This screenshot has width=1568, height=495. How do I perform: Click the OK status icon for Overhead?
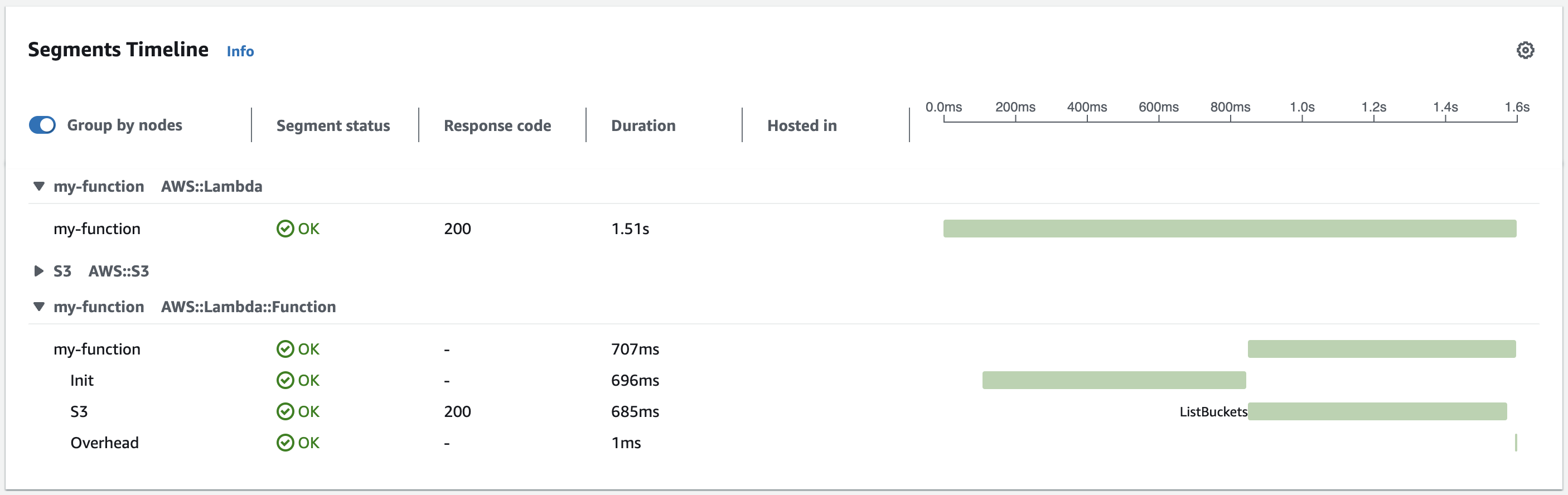point(285,443)
